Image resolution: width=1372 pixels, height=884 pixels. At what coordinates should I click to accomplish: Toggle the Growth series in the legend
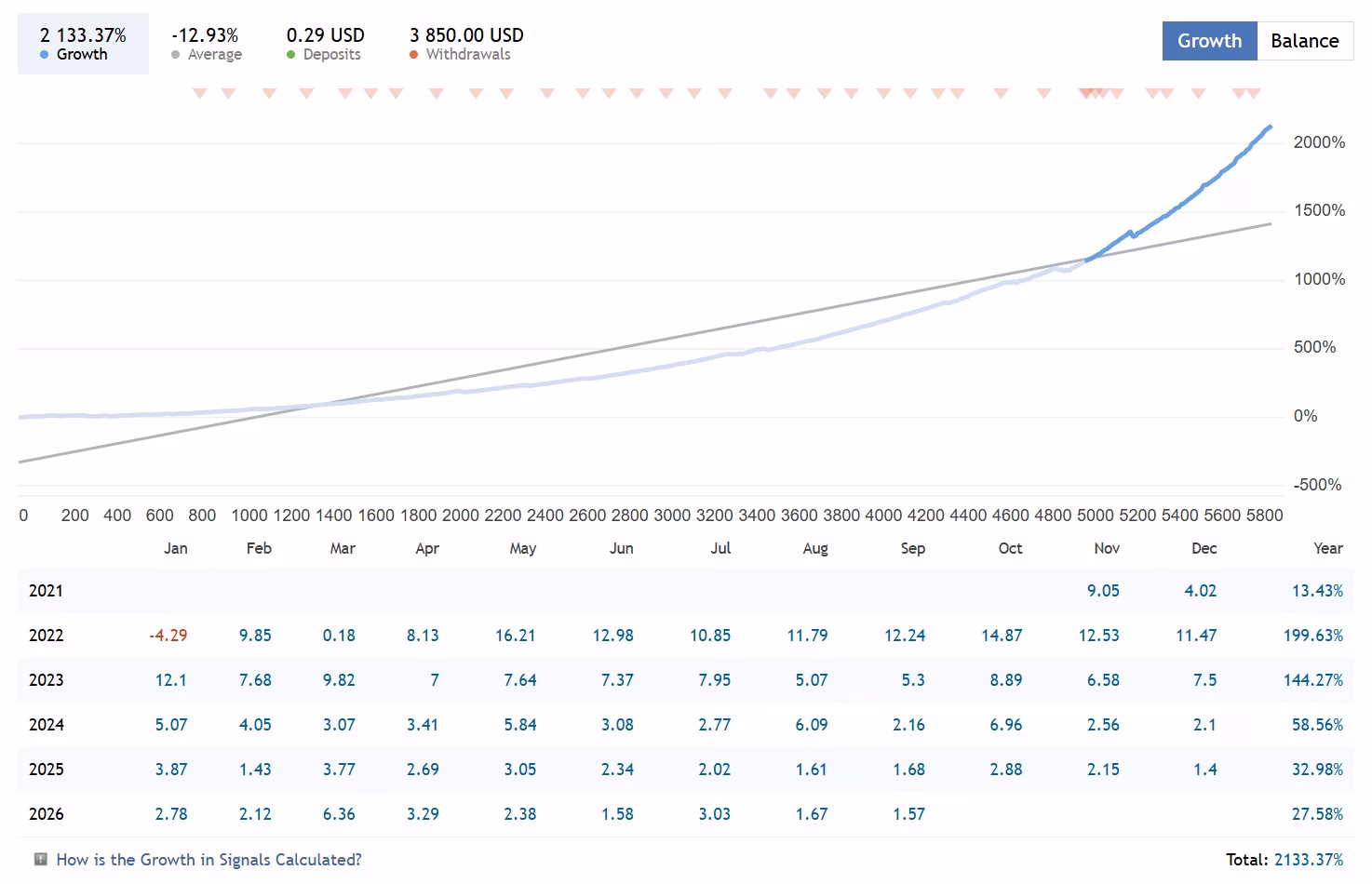[83, 44]
